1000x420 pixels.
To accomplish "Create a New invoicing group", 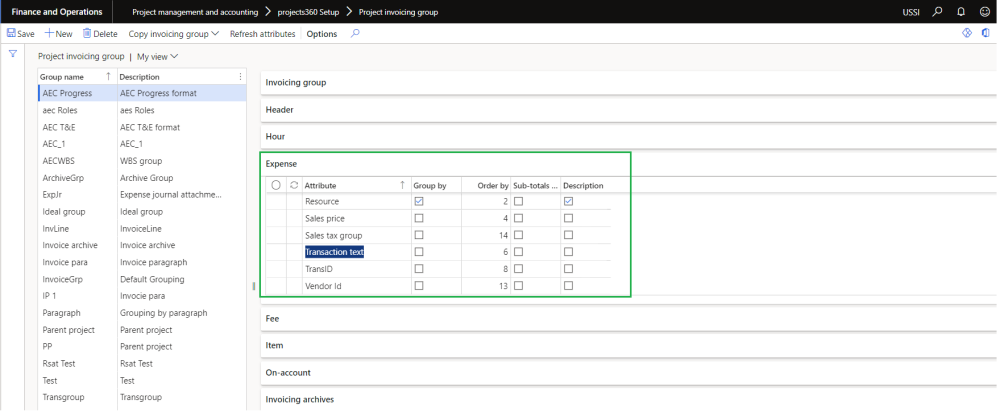I will click(x=59, y=34).
